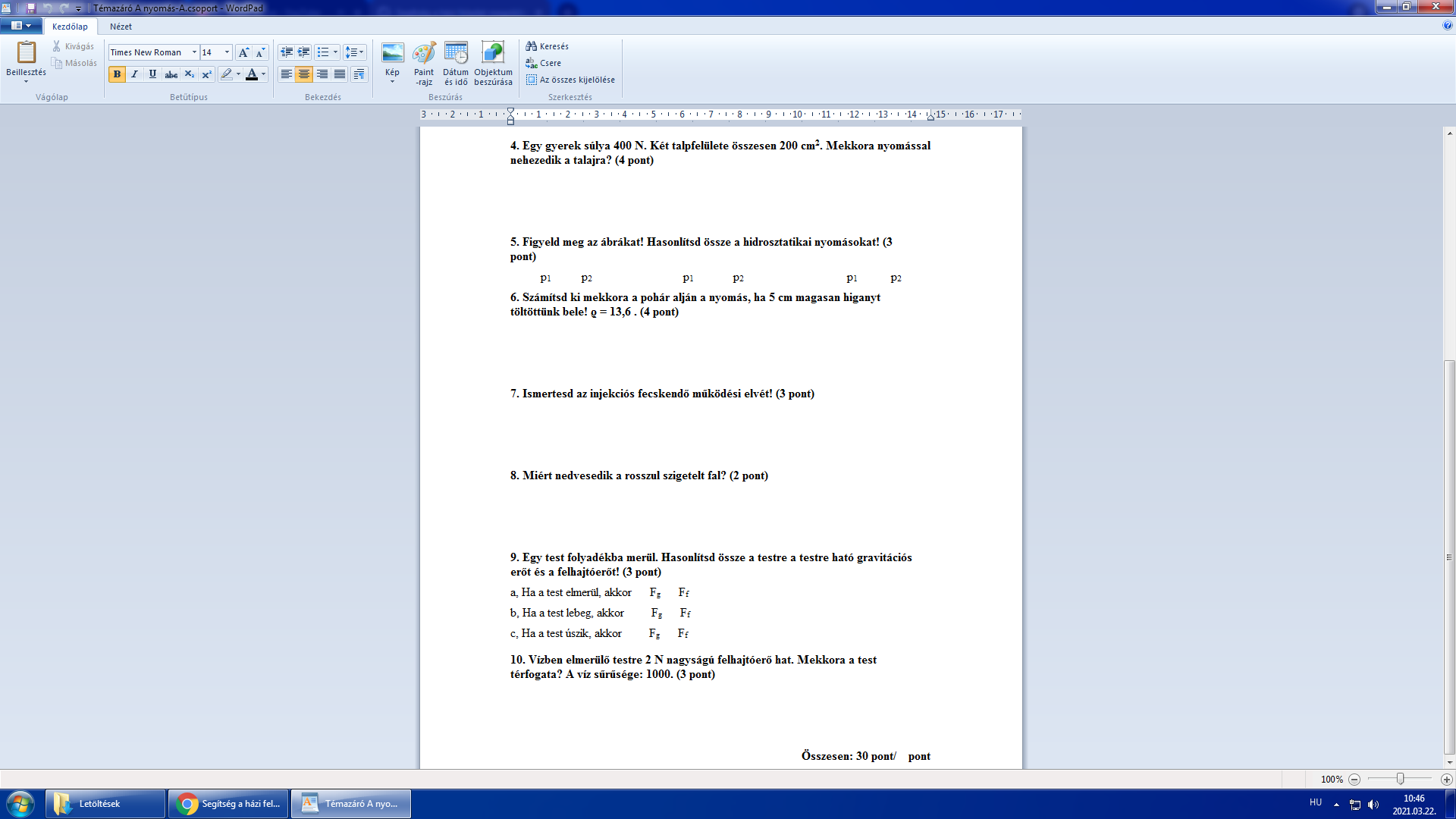The width and height of the screenshot is (1456, 819).
Task: Expand the bullet list options arrow
Action: [x=335, y=52]
